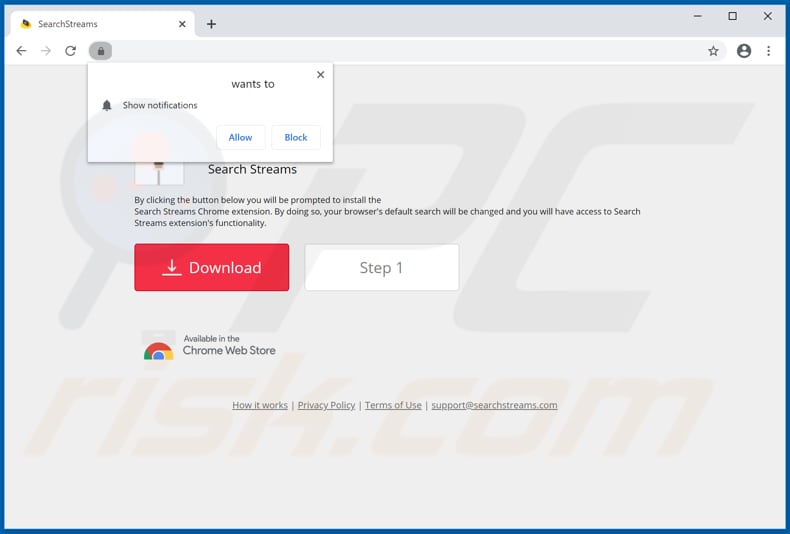Block notifications from the site

point(296,138)
